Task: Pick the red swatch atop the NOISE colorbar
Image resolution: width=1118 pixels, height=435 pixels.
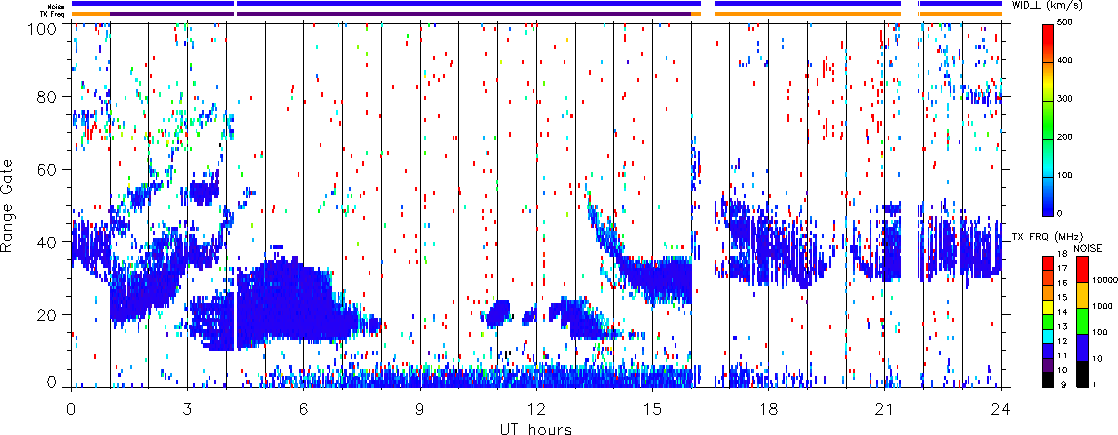Action: (1082, 269)
